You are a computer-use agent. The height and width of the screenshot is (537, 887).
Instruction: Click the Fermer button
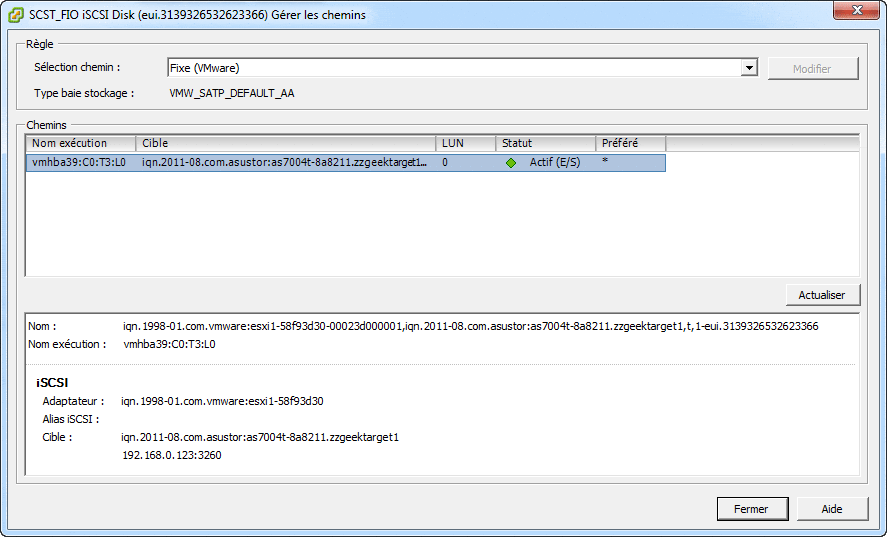coord(752,509)
